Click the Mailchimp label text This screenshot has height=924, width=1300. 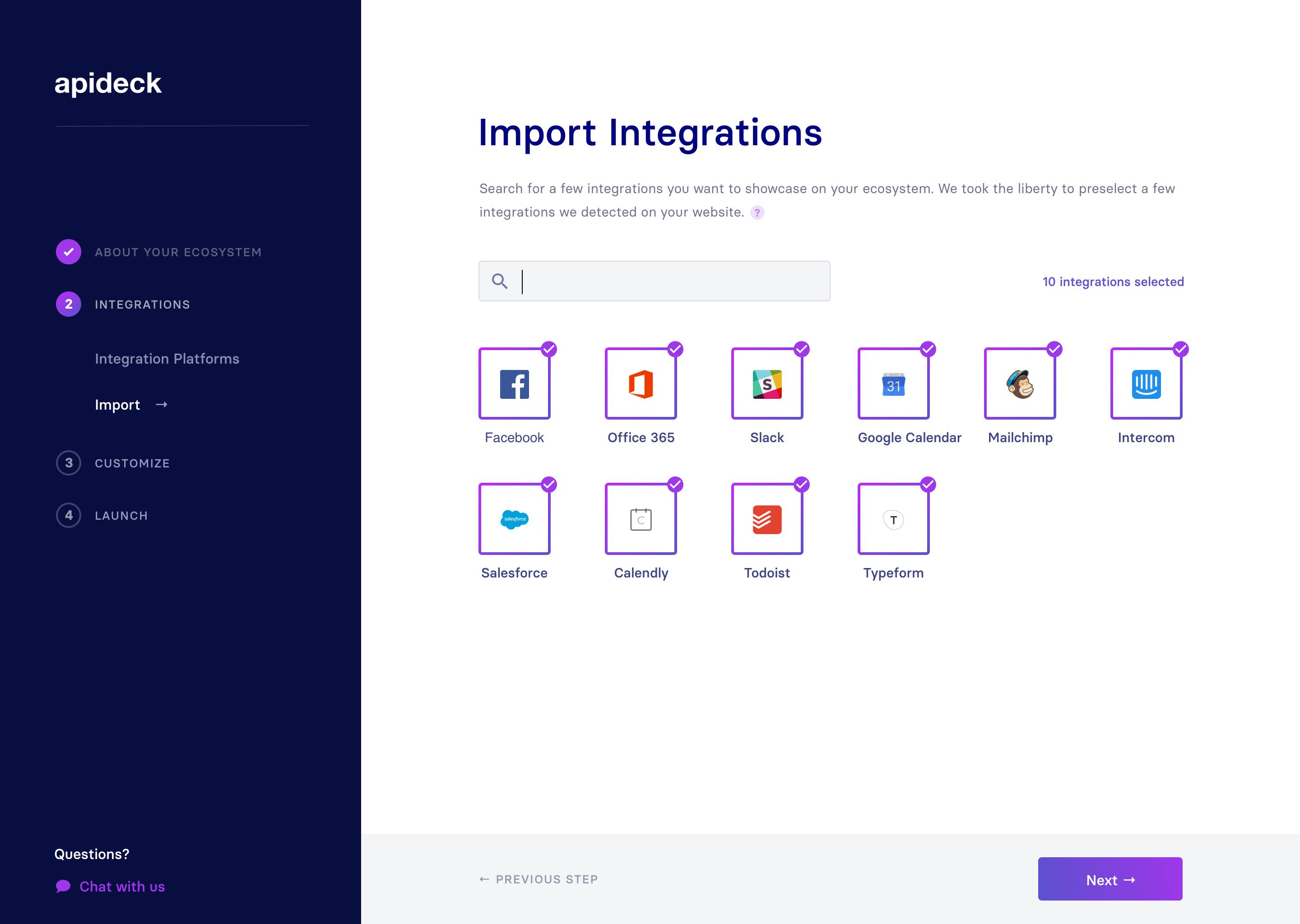1020,438
